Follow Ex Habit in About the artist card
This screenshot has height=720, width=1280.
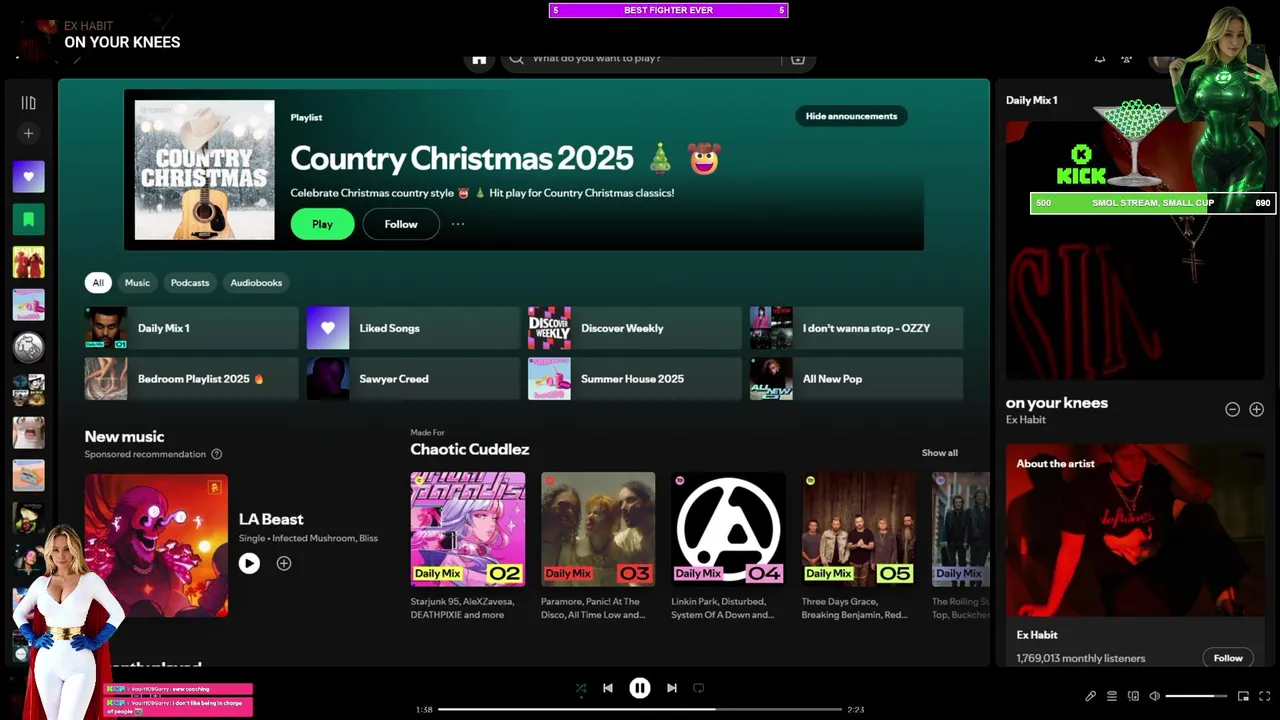click(1228, 658)
